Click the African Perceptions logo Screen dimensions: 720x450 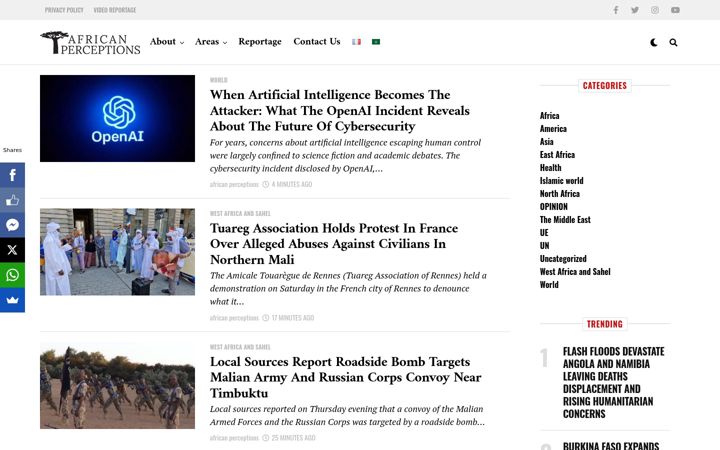[x=90, y=43]
